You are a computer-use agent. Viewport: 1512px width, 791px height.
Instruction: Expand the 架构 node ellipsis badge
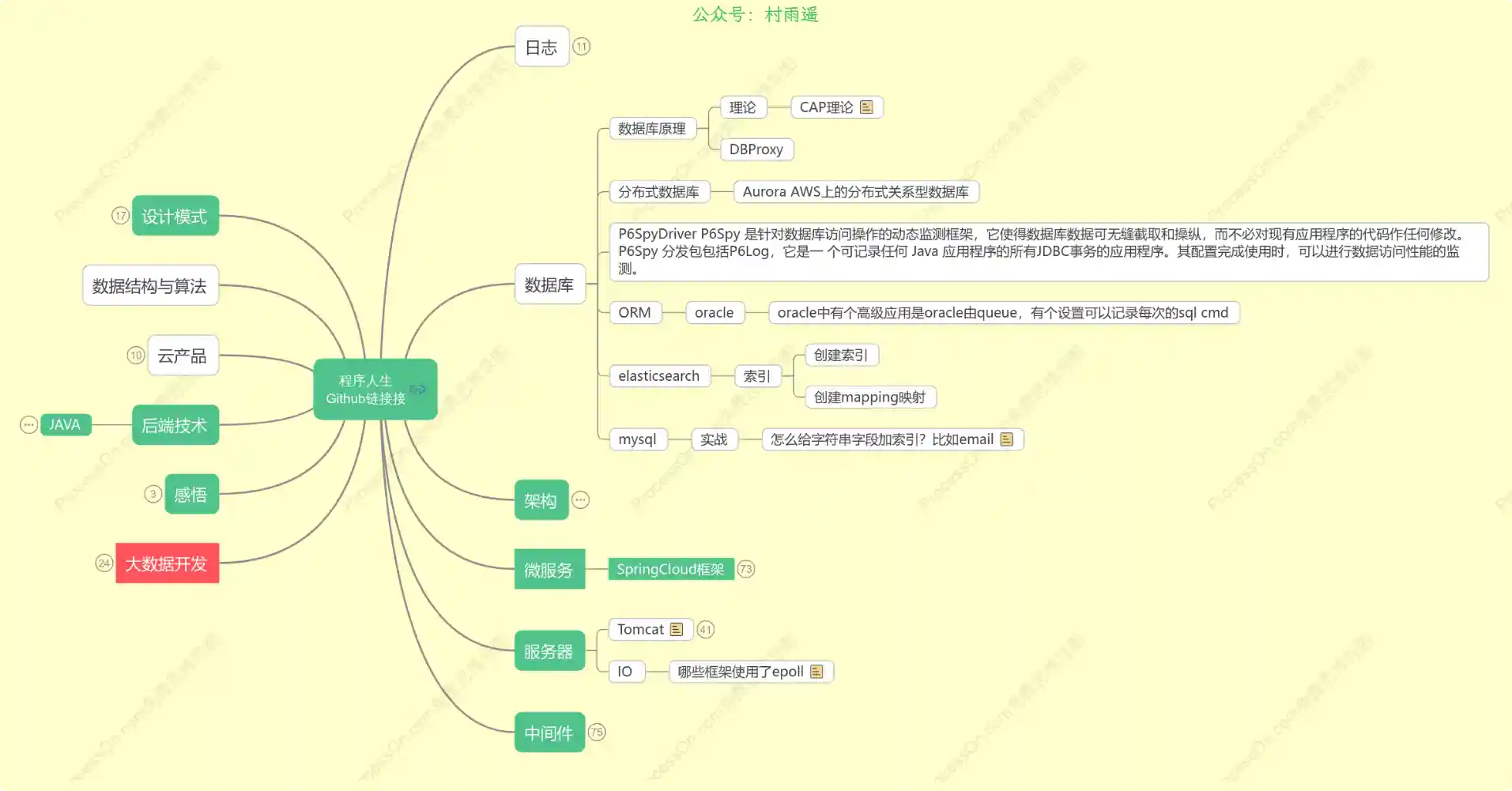(580, 500)
